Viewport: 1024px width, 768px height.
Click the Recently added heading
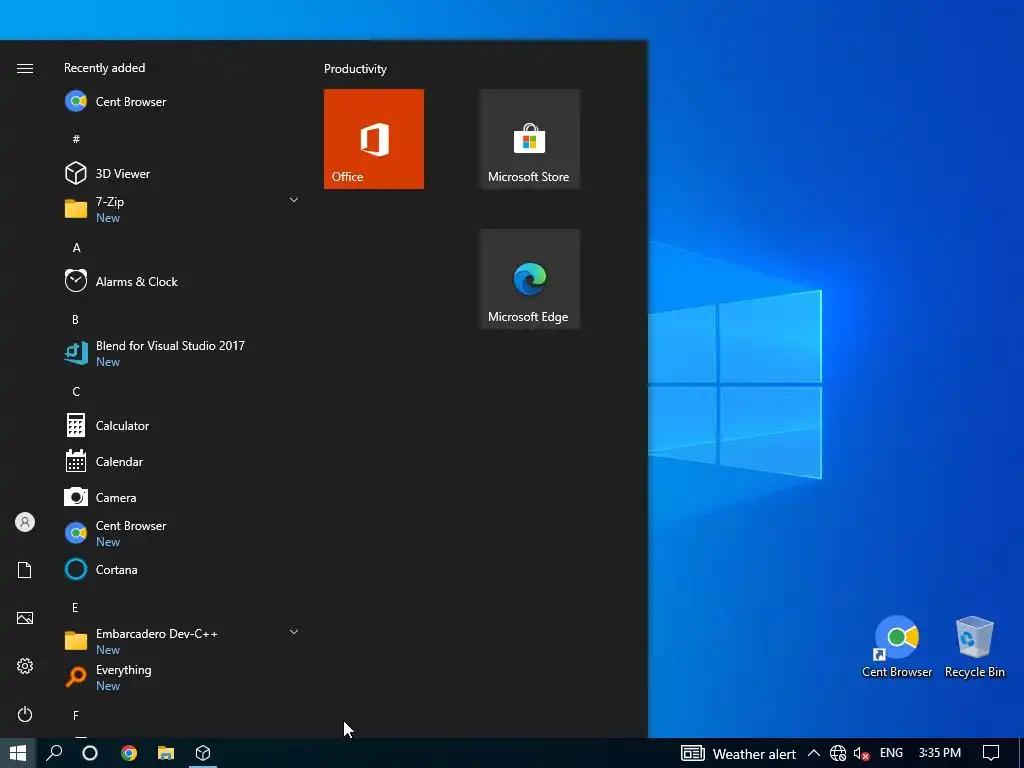[x=104, y=68]
